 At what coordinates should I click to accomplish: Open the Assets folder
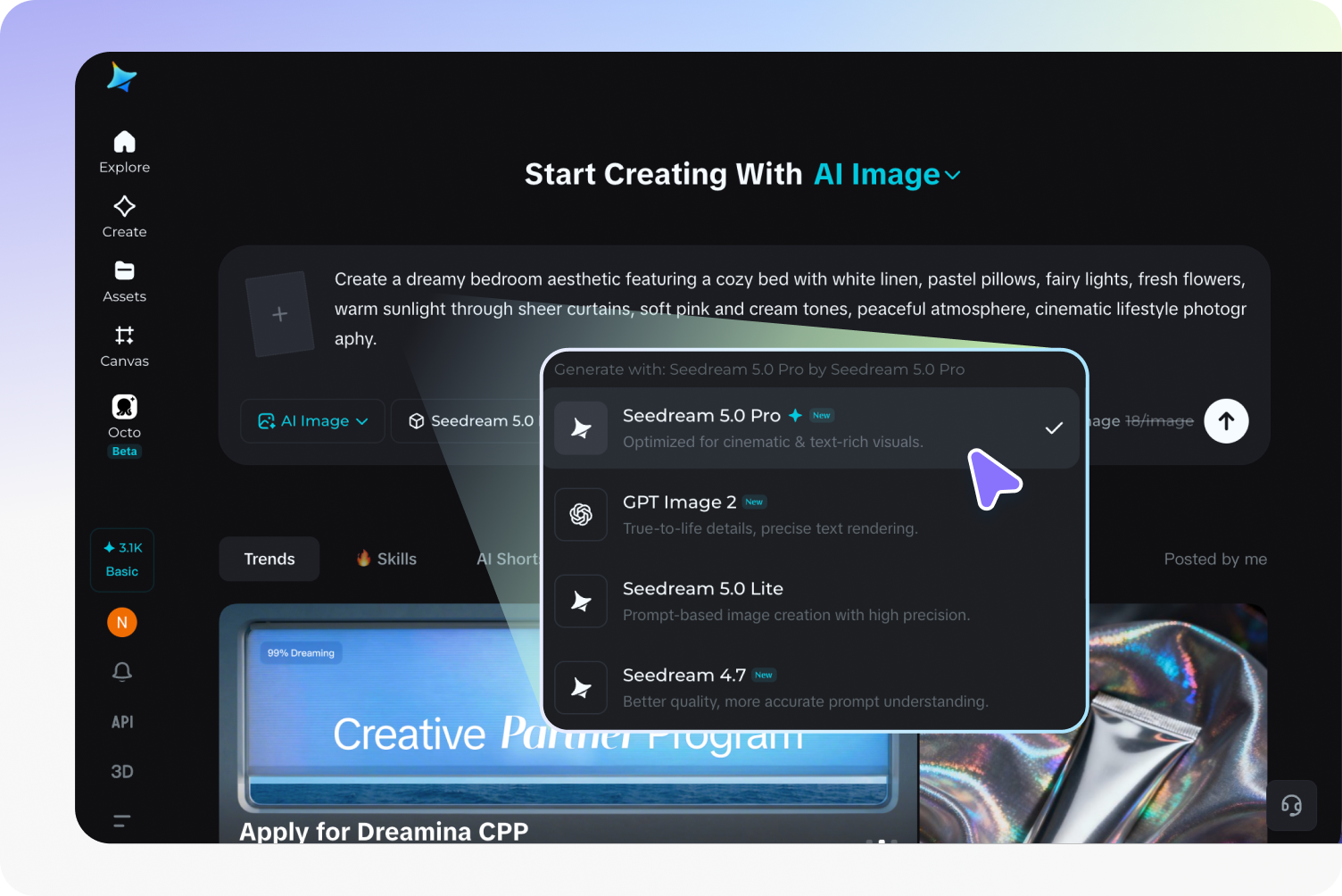[x=124, y=282]
